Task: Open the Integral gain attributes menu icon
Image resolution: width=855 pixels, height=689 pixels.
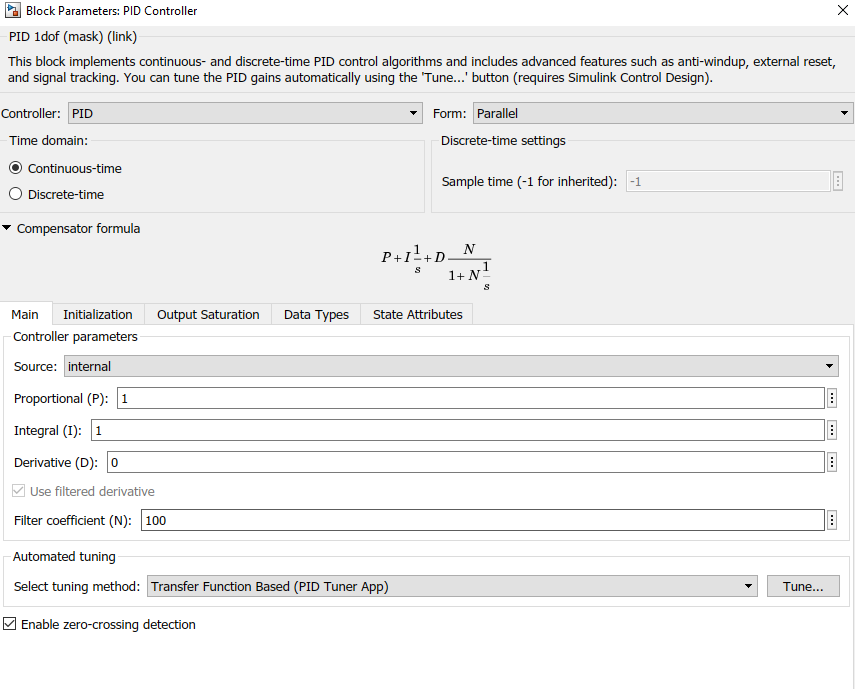Action: [x=832, y=430]
